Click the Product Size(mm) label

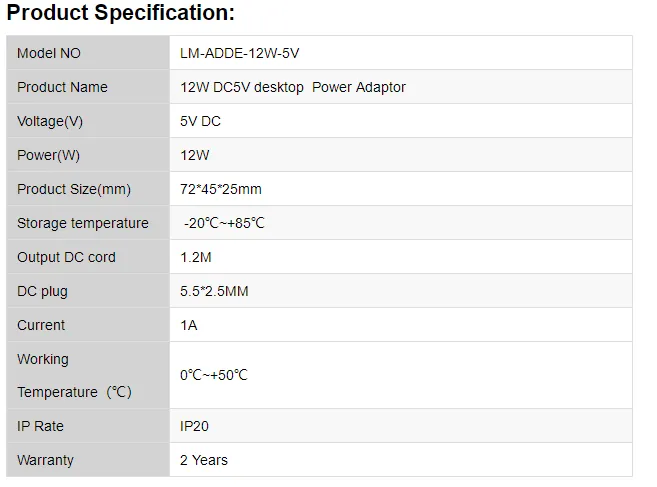tap(74, 189)
